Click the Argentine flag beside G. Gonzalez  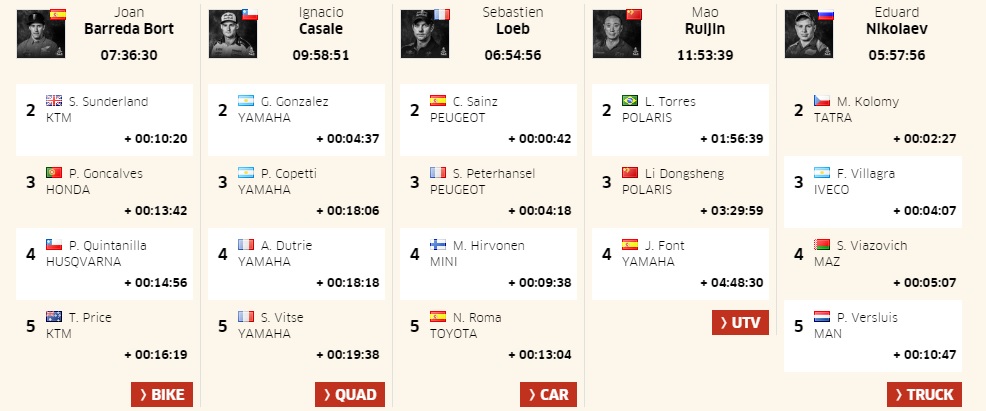click(x=247, y=101)
